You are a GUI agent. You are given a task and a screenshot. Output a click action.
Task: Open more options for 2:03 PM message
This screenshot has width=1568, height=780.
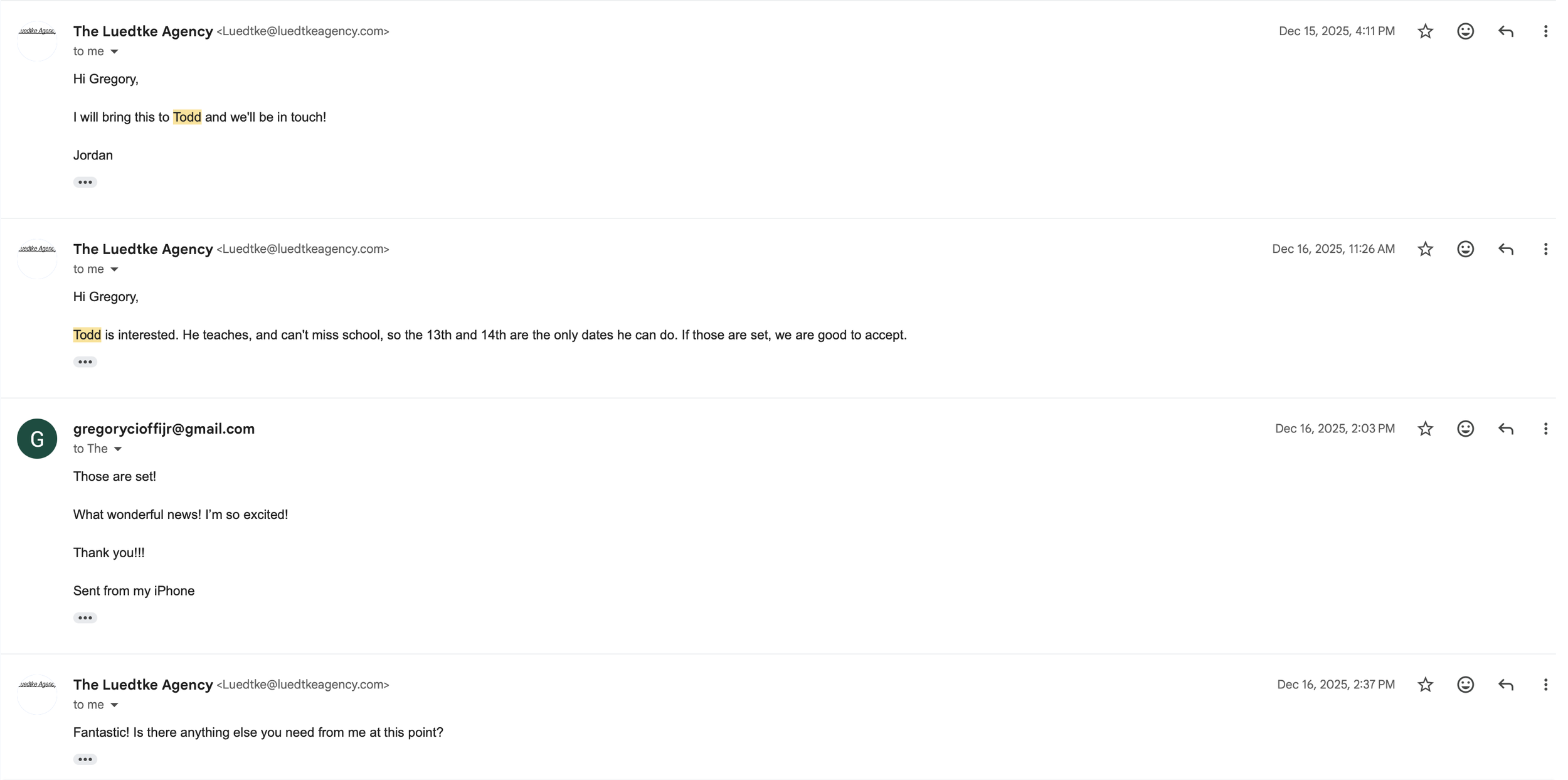(1545, 429)
